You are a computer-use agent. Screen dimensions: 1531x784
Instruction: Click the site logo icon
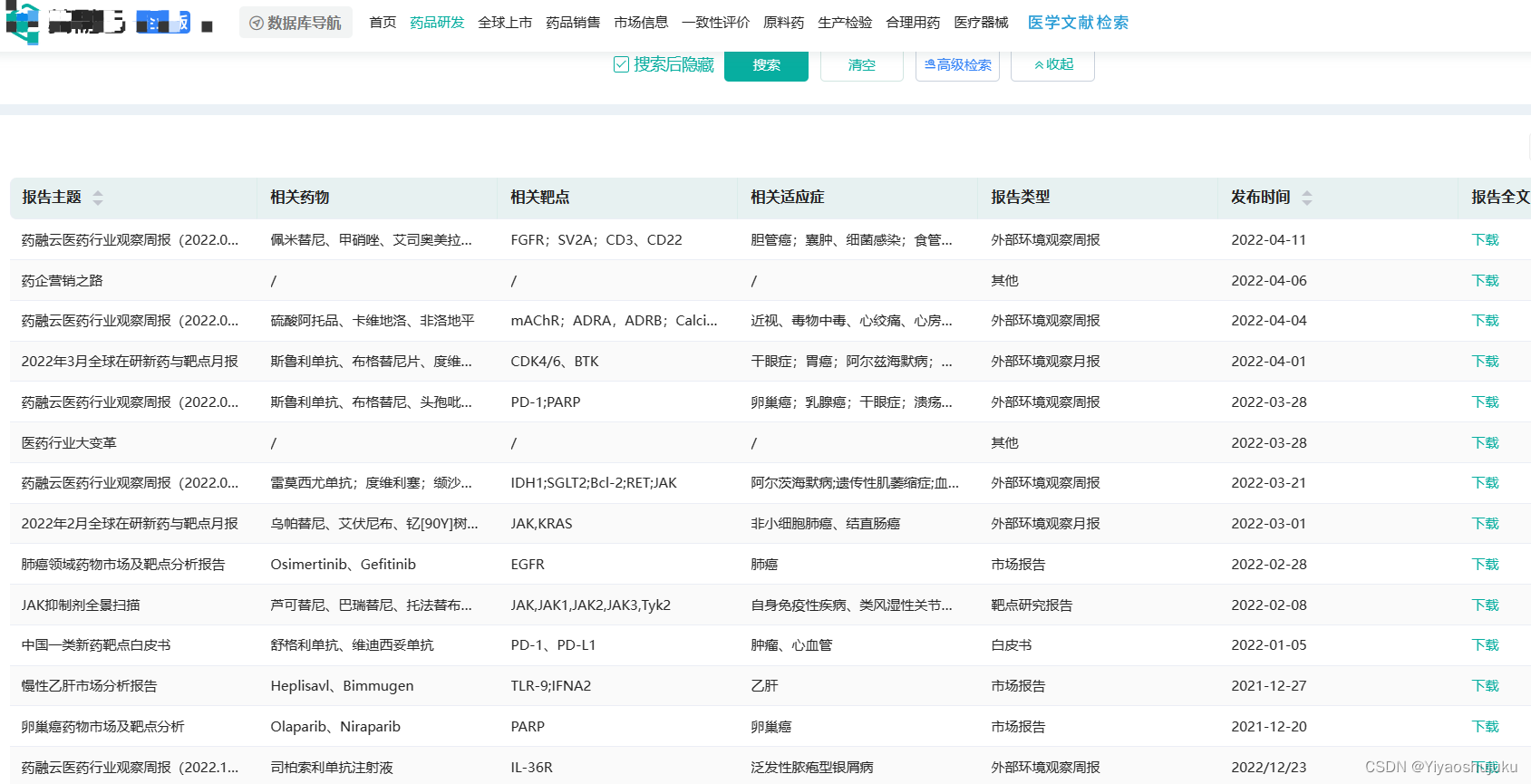click(x=23, y=23)
